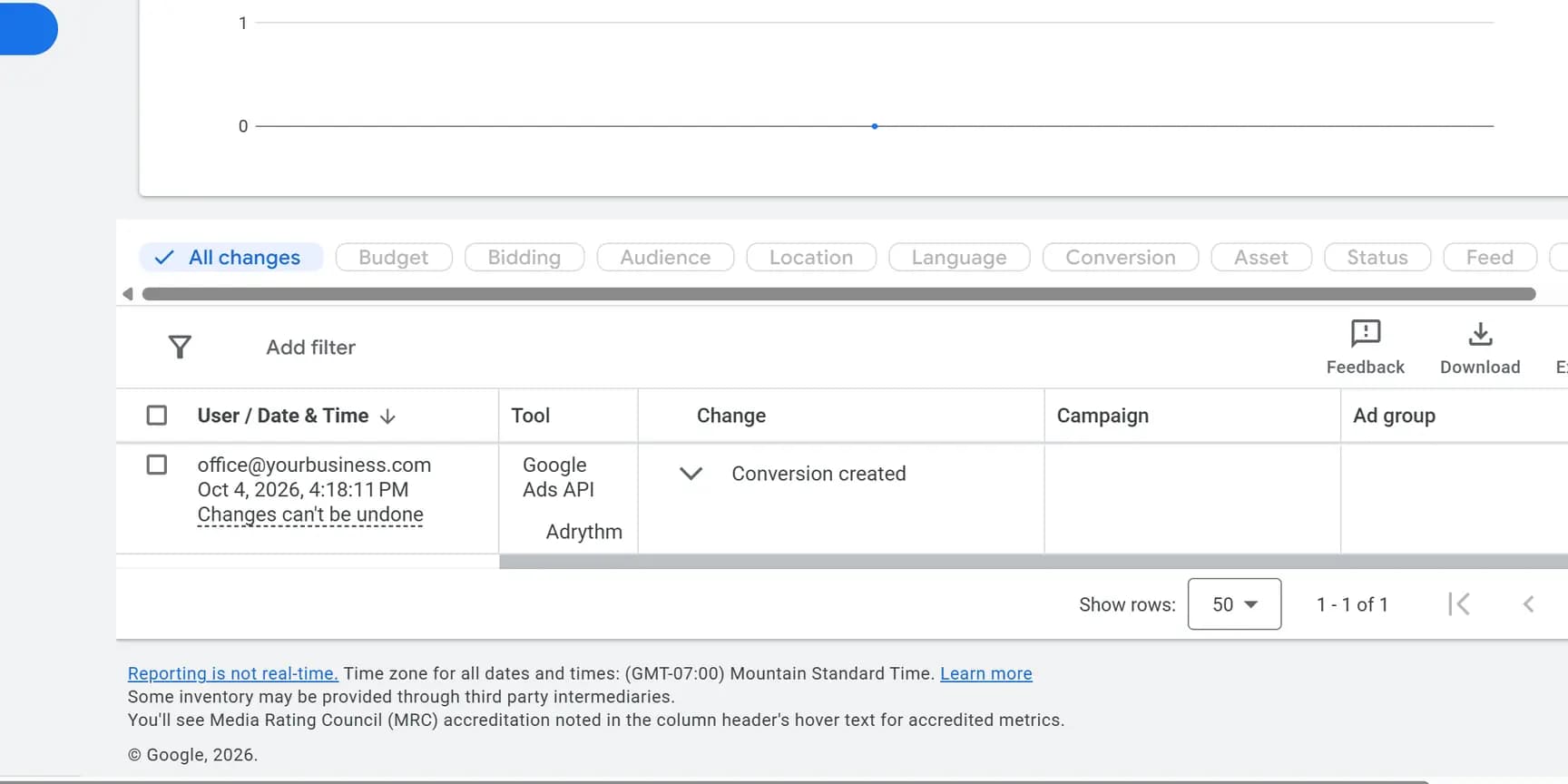Click the 1 - 1 of 1 pagination text
Screen dimensions: 1568x784
click(1352, 604)
